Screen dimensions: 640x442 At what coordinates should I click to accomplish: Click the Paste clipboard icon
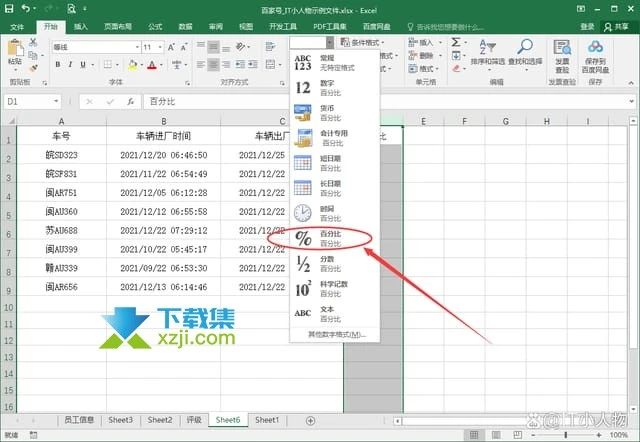coord(15,48)
